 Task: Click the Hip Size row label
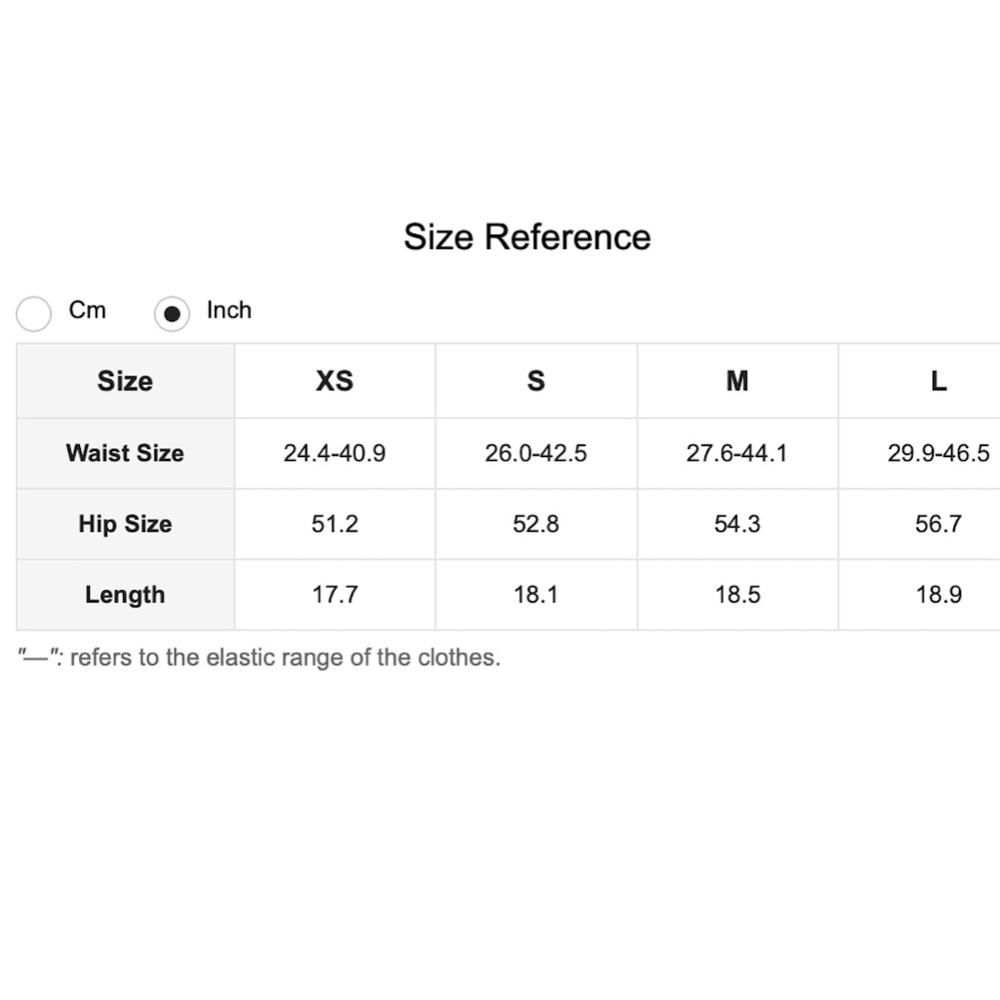click(125, 524)
